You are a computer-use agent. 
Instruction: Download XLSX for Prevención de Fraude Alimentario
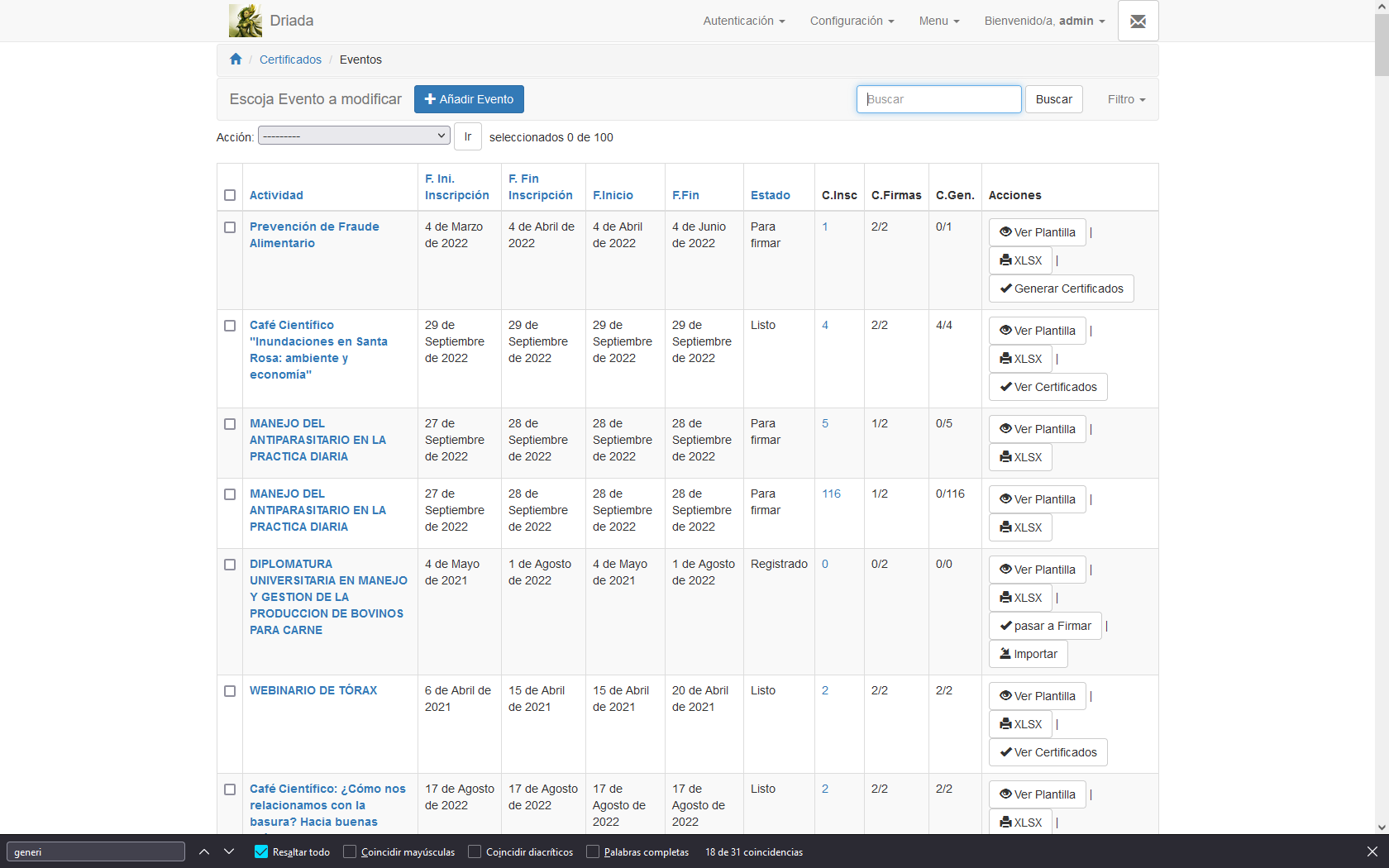pos(1021,260)
